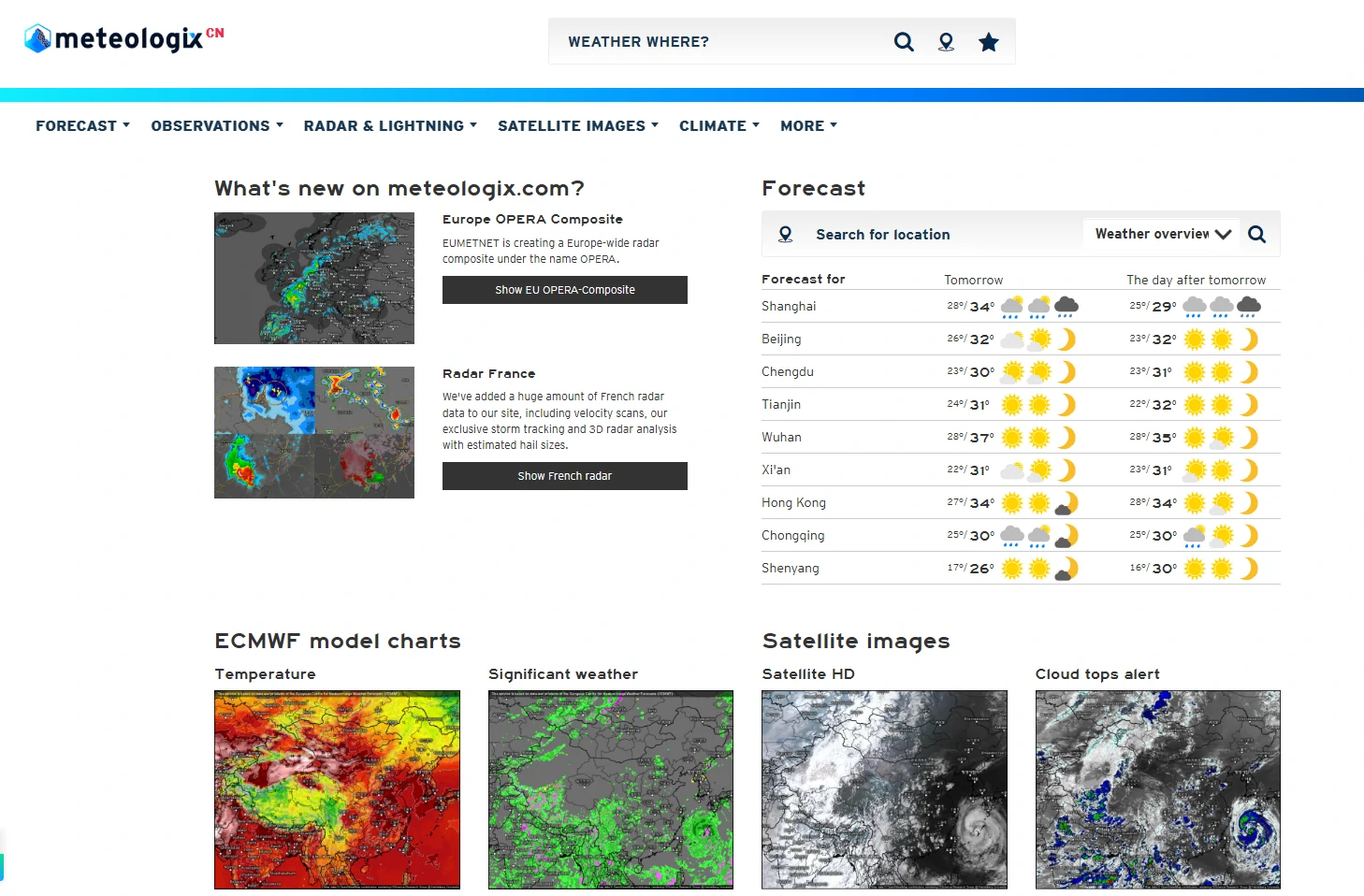Open favorites via the star icon
Viewport: 1364px width, 896px height.
click(x=989, y=42)
